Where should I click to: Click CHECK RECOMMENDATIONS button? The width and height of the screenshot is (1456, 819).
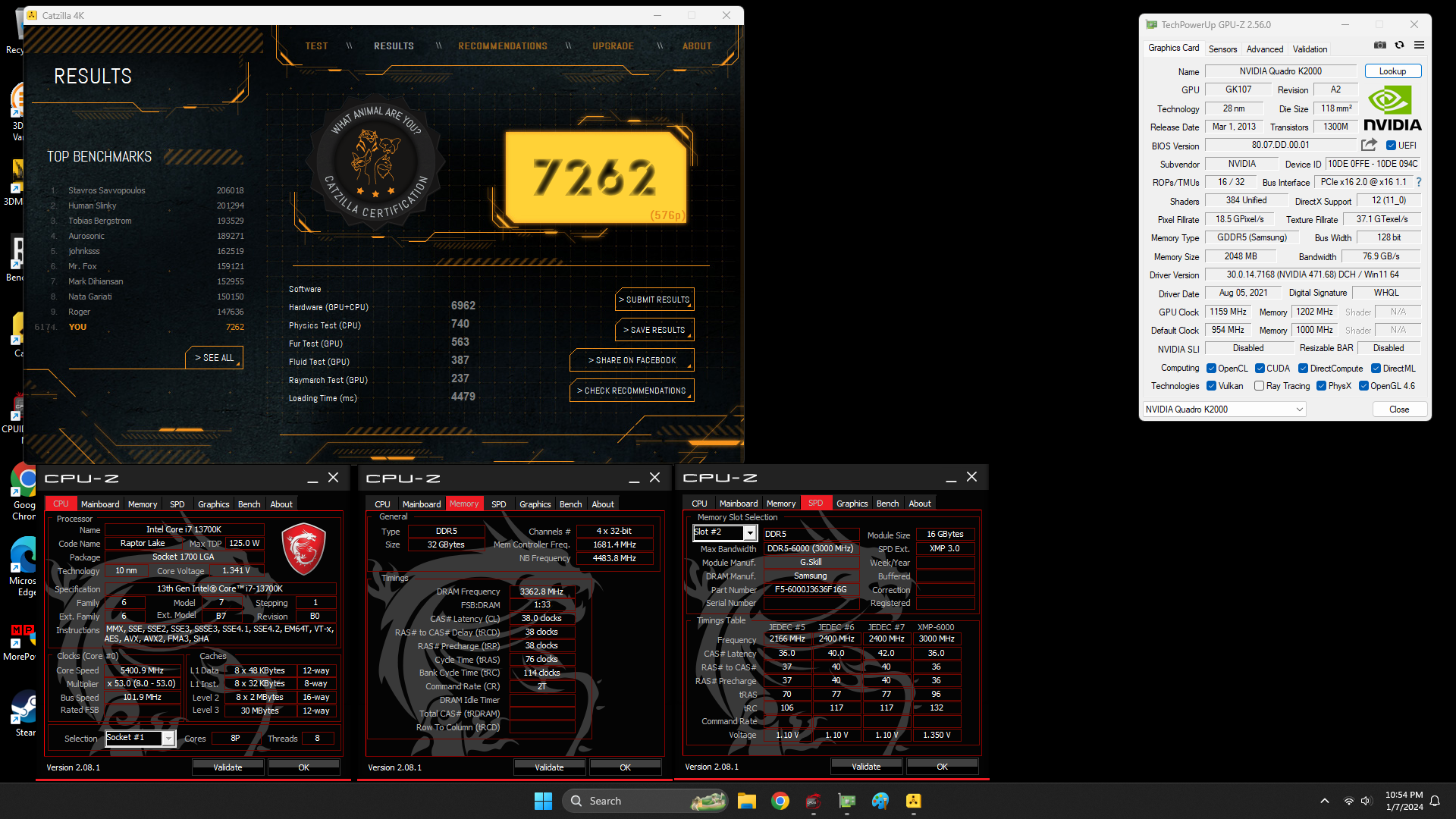(632, 391)
